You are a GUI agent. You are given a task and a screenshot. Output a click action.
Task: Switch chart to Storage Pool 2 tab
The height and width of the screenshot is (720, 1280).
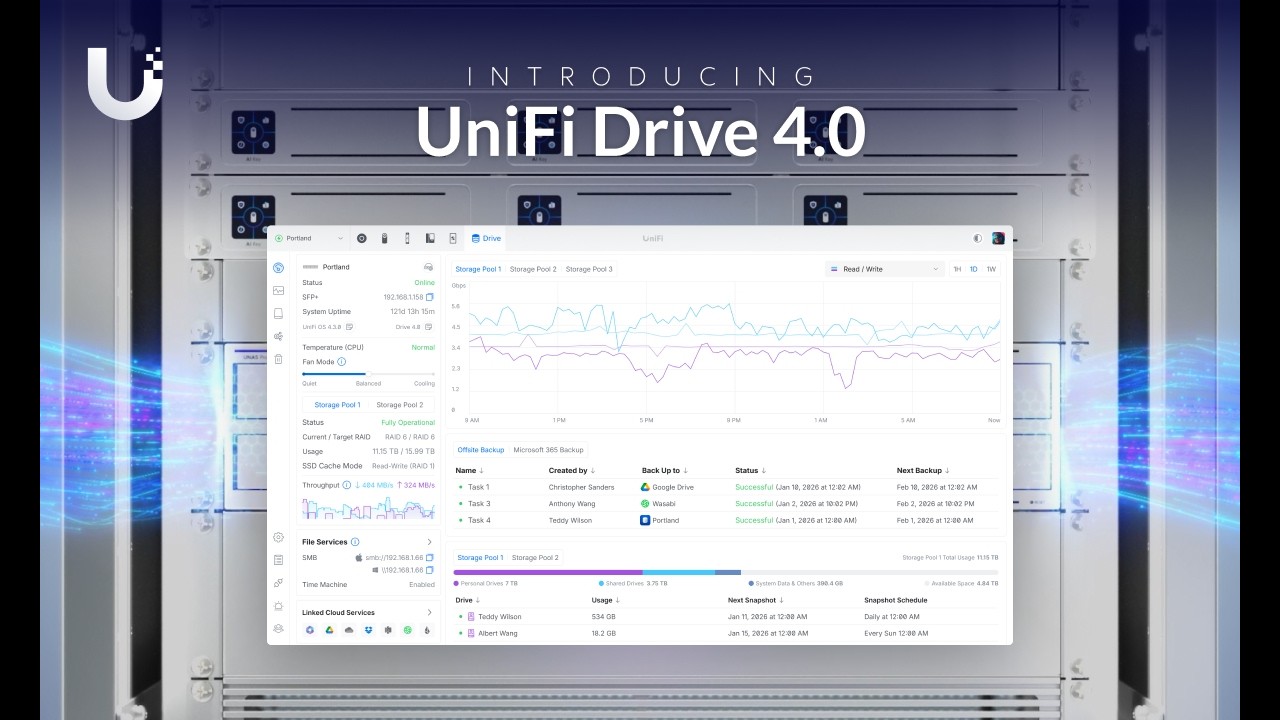533,269
